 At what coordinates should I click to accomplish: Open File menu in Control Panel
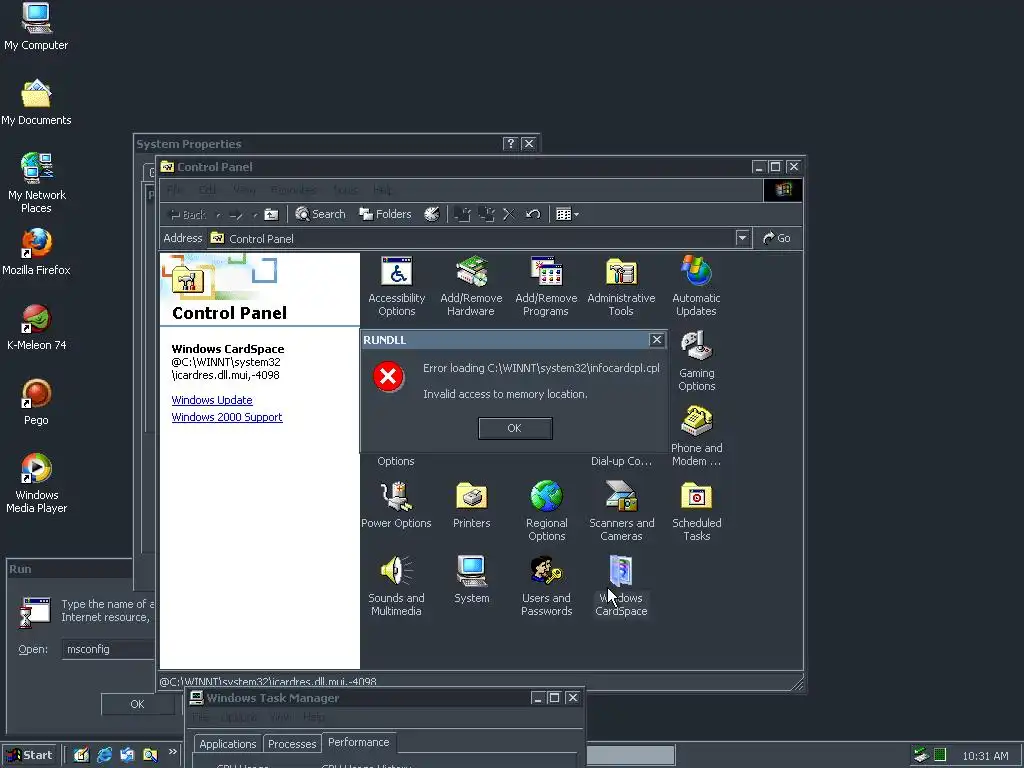[174, 190]
